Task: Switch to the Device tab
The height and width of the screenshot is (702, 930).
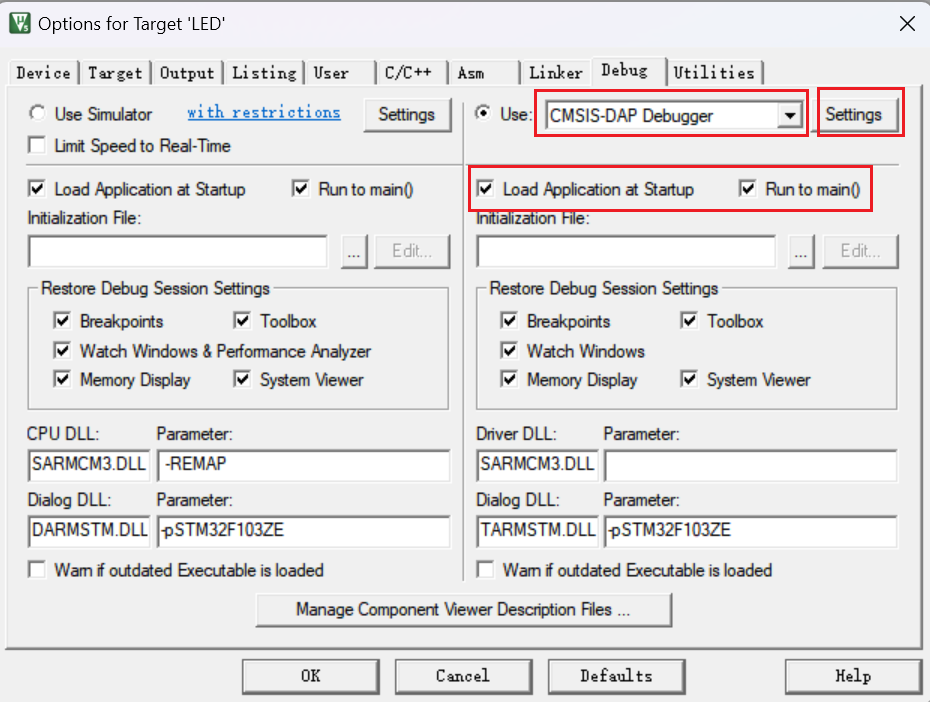Action: (x=43, y=73)
